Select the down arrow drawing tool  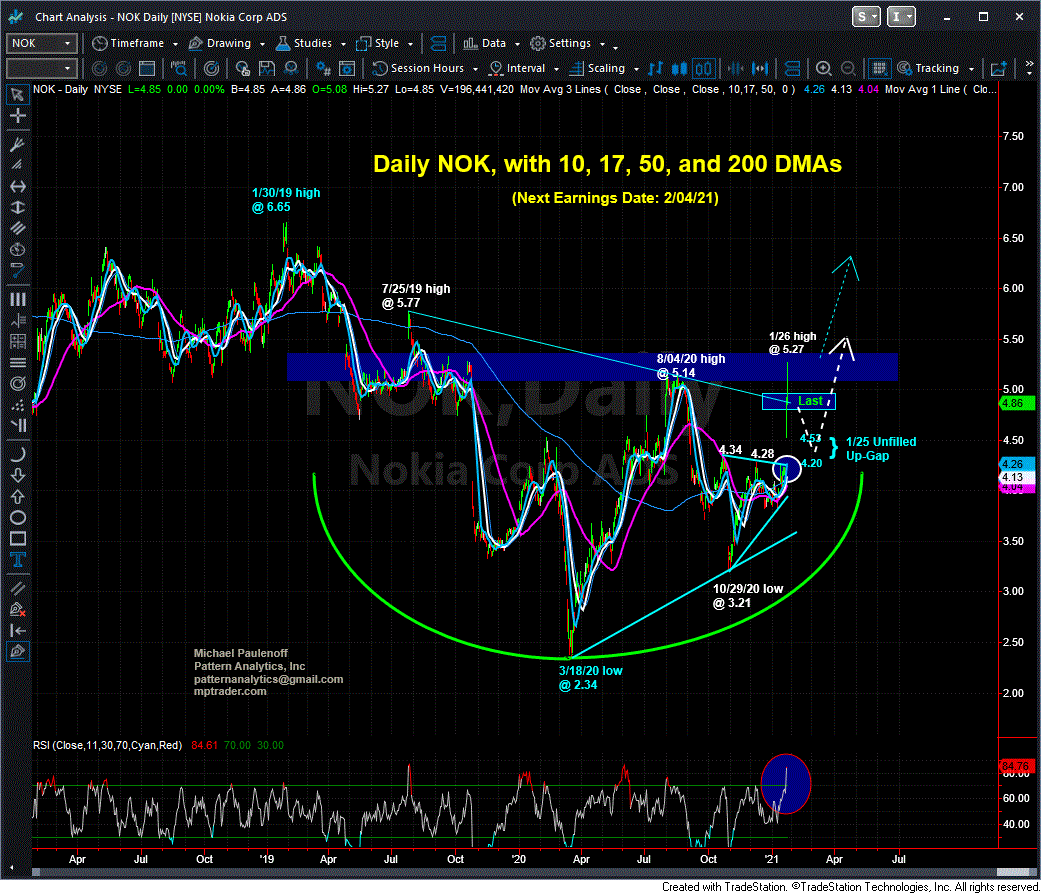(x=17, y=475)
